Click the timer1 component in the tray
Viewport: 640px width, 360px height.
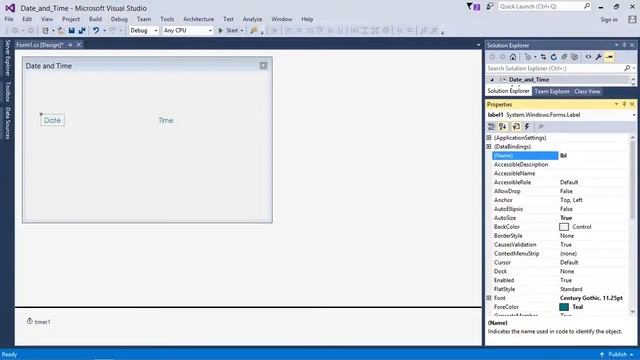coord(38,322)
